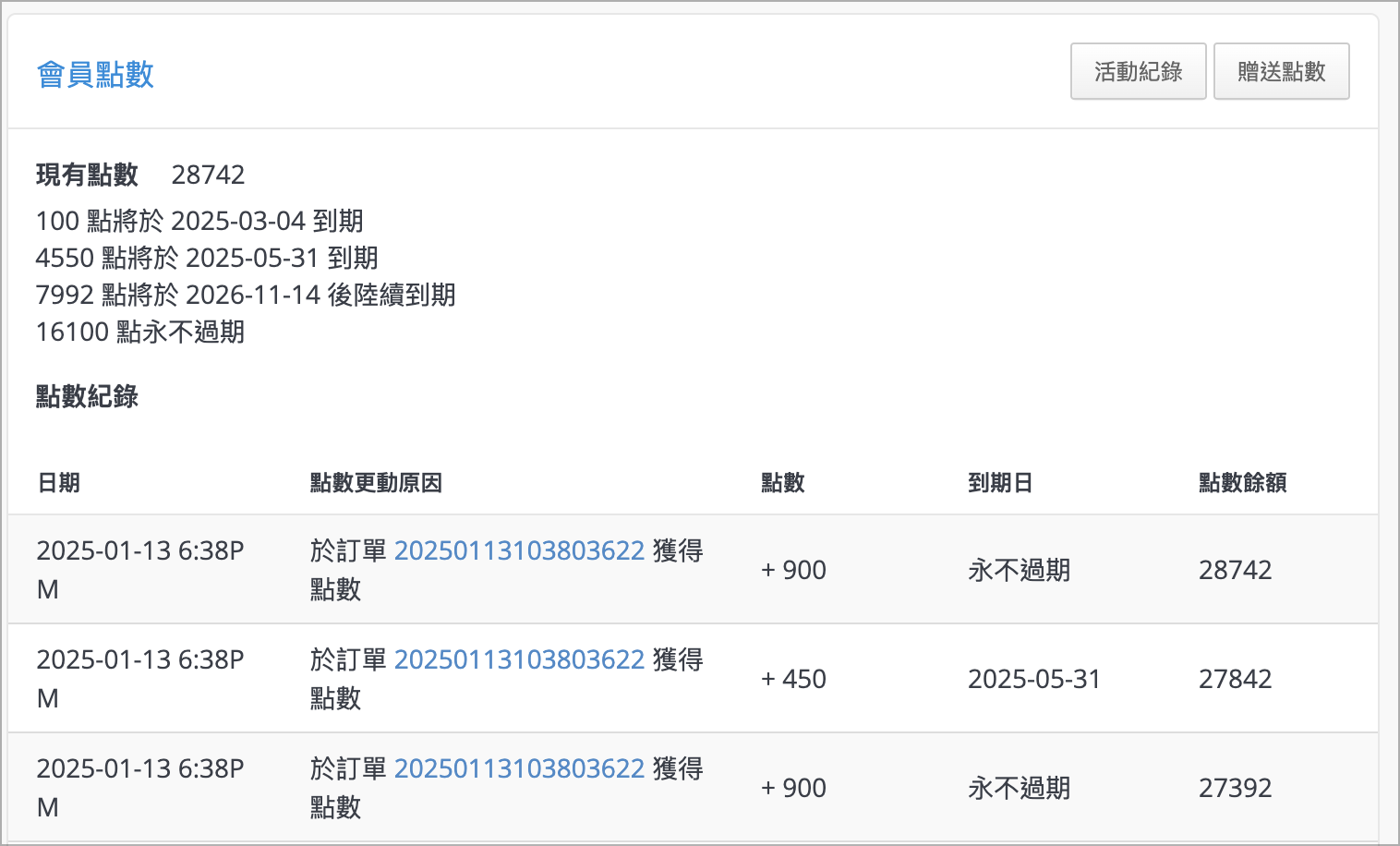Select the line '7992 點將於 2026-11-14 後陸續到期'

pos(246,295)
